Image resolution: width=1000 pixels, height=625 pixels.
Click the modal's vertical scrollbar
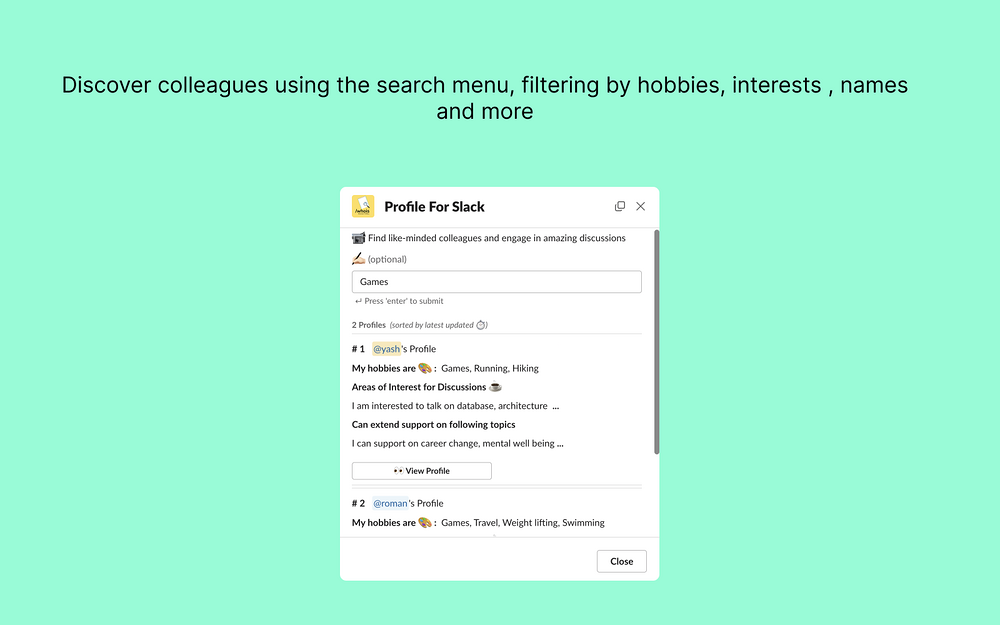point(656,342)
